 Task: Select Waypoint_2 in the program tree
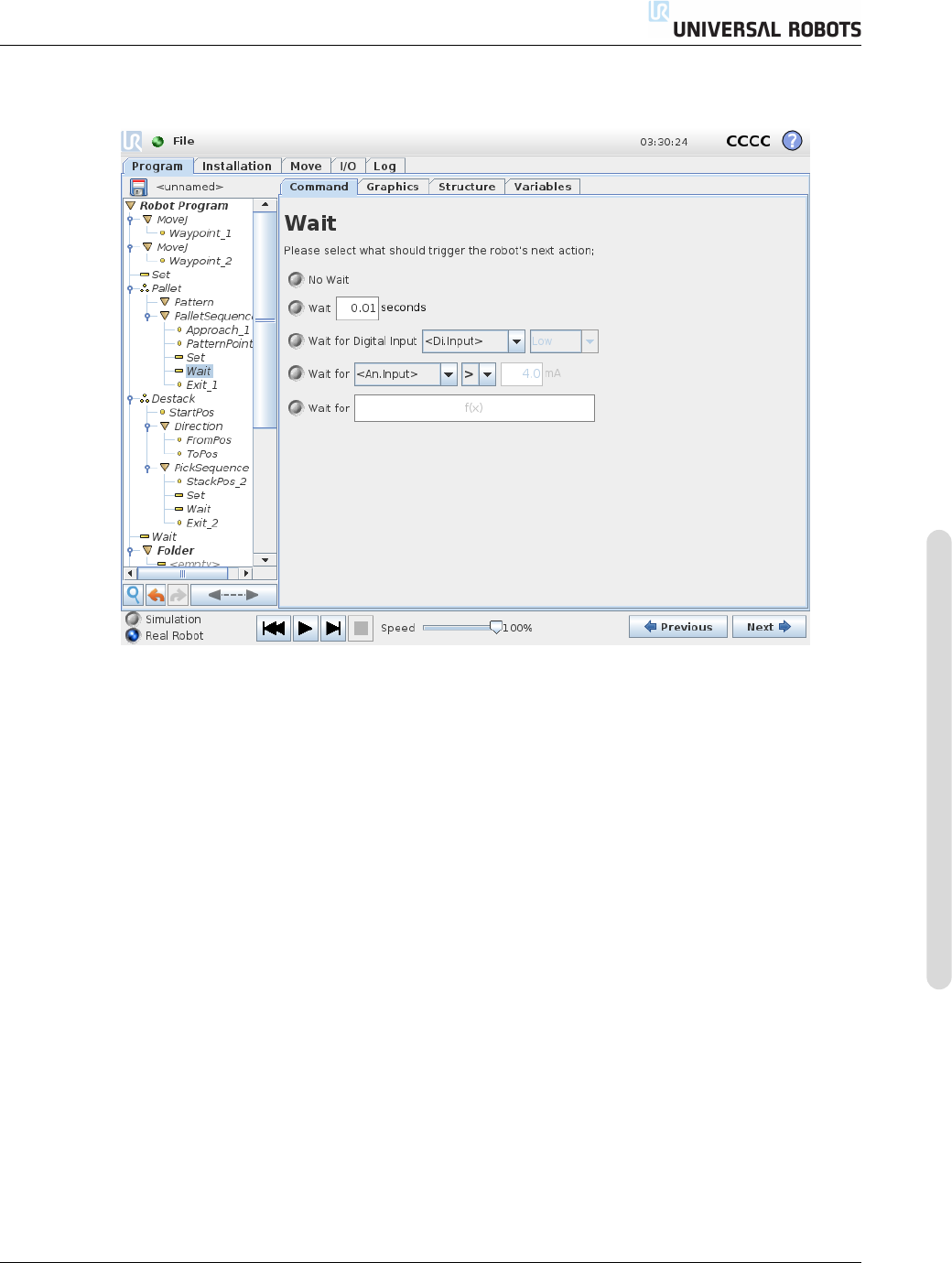pos(200,261)
